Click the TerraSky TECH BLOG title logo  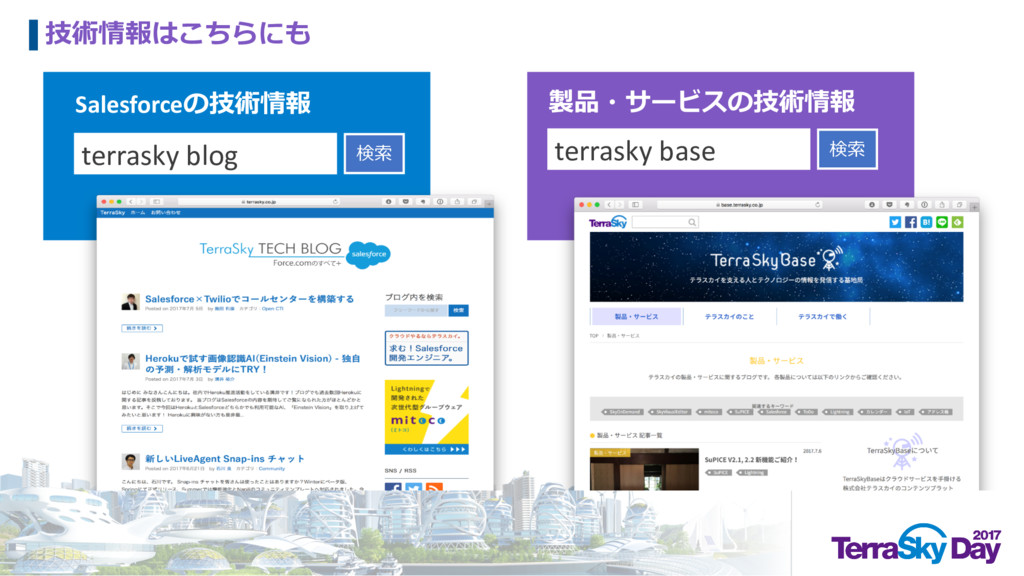coord(270,250)
